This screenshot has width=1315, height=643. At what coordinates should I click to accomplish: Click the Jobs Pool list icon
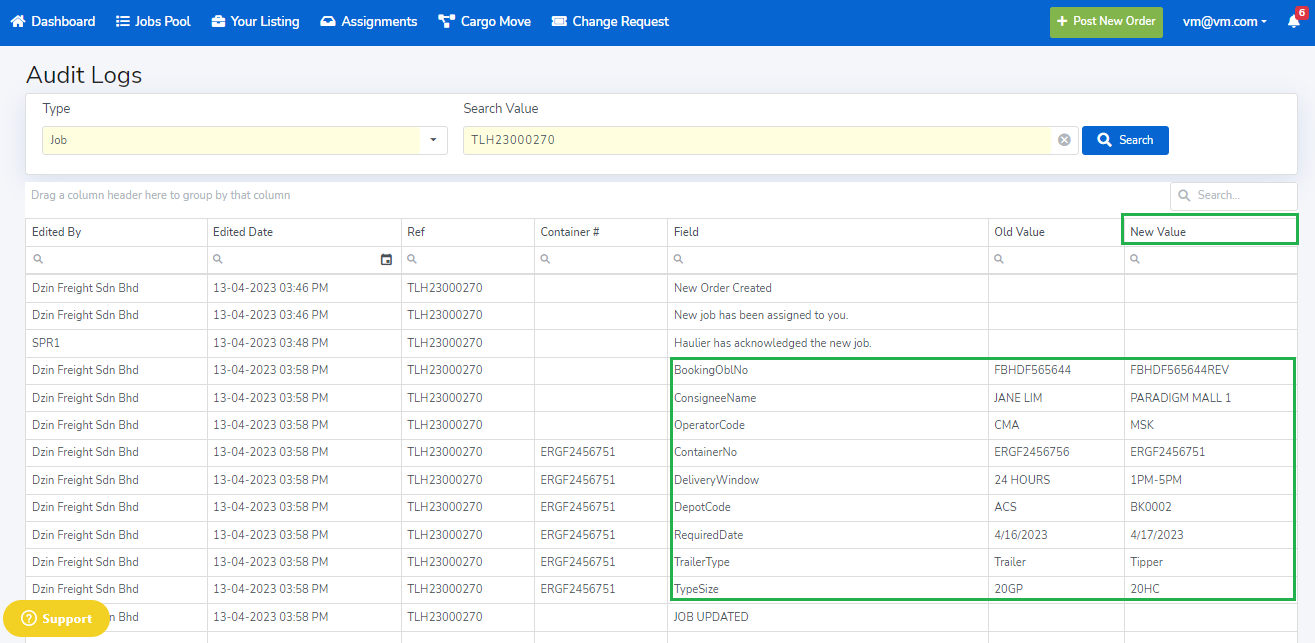[x=123, y=21]
